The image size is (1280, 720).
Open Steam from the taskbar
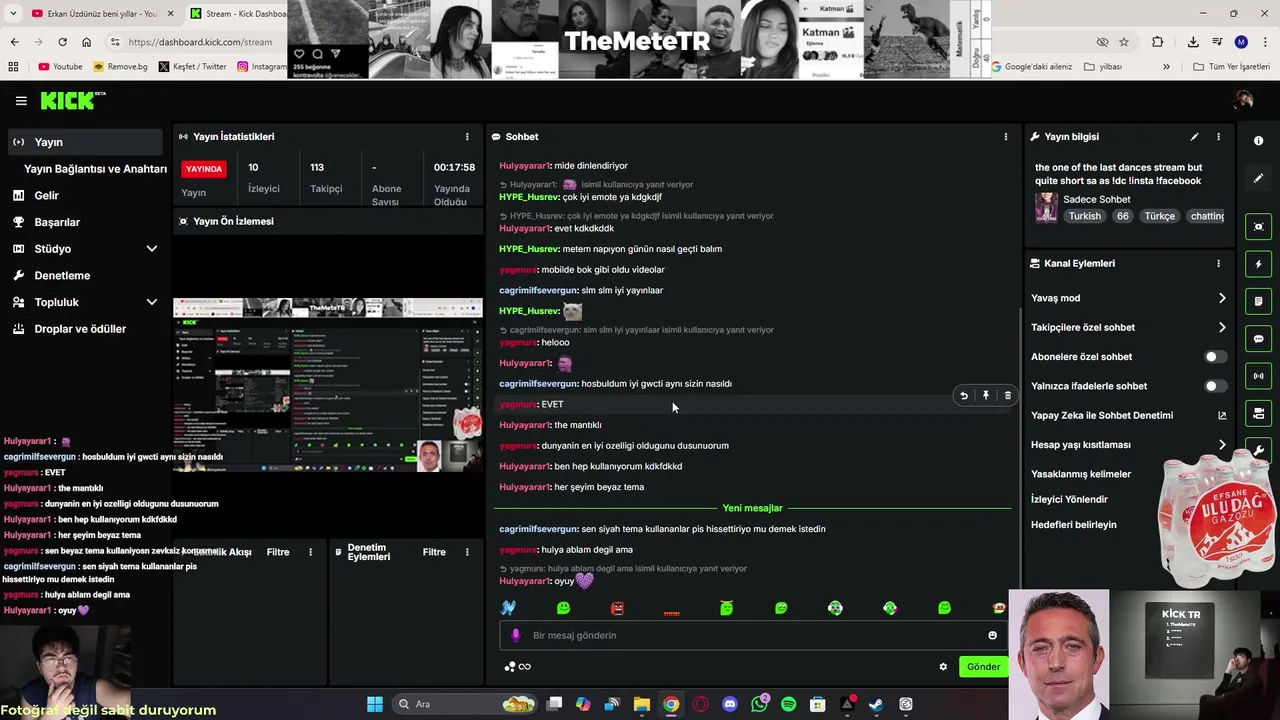pos(876,704)
